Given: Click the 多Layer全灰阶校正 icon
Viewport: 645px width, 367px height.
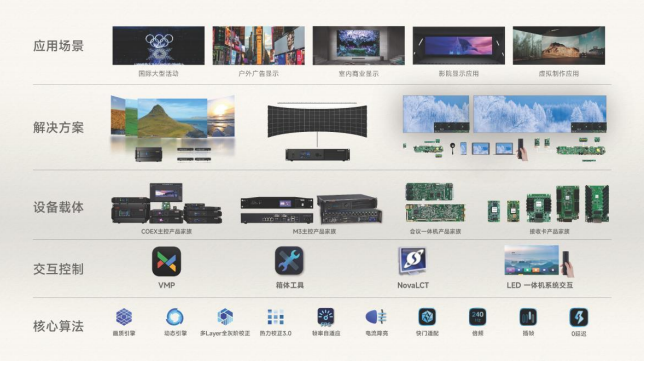Looking at the screenshot, I should click(x=225, y=317).
